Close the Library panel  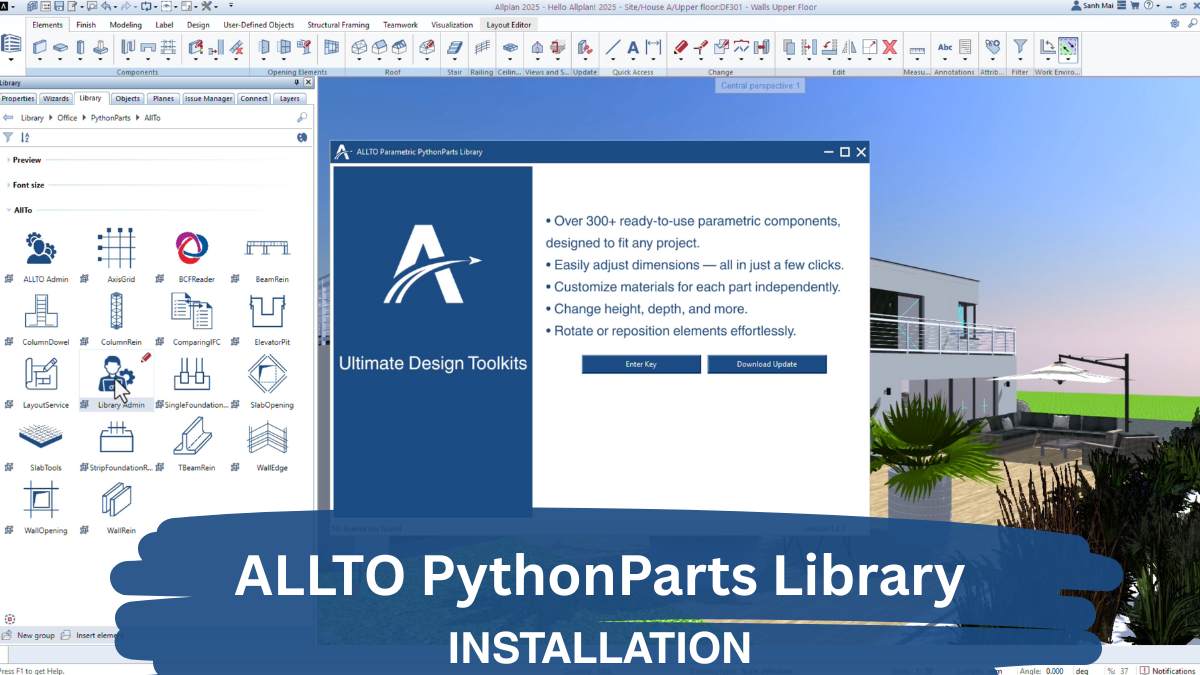pyautogui.click(x=307, y=83)
